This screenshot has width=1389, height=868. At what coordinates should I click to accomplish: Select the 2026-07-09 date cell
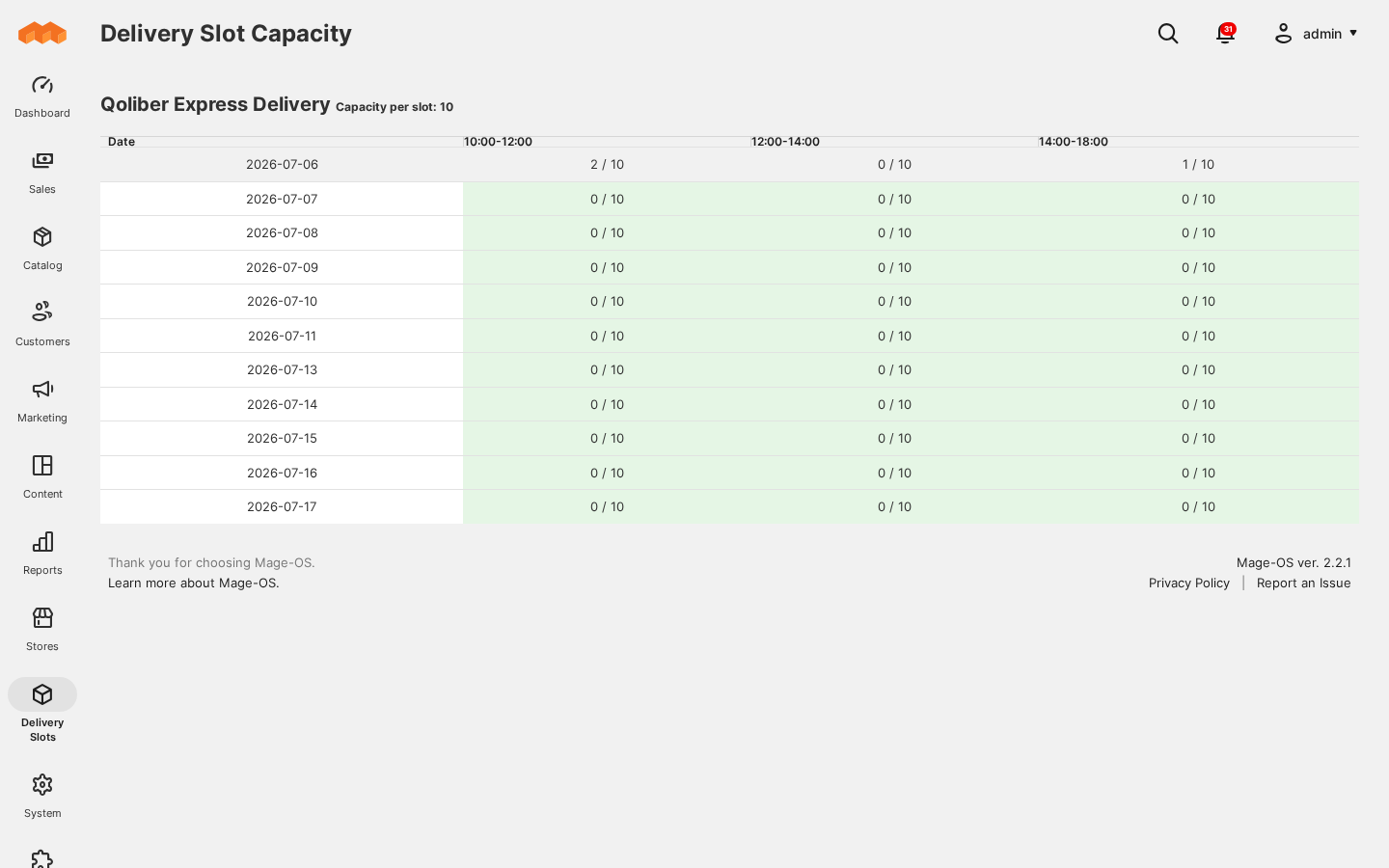[282, 267]
